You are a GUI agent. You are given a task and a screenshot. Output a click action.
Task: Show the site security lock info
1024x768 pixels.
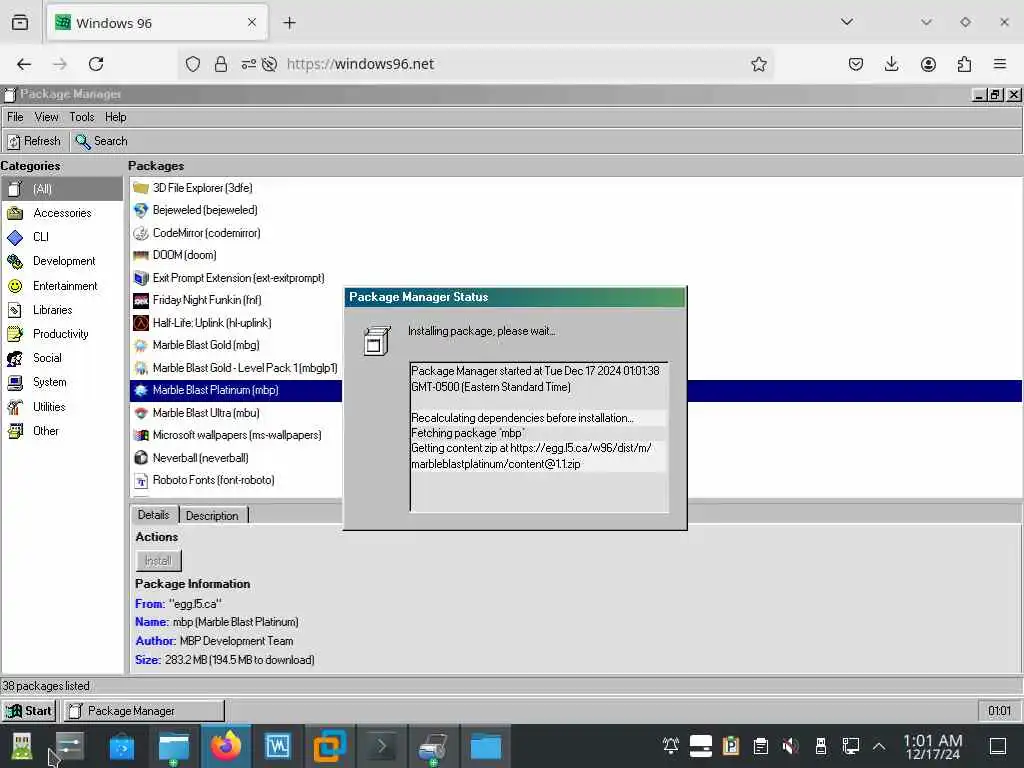pyautogui.click(x=221, y=64)
